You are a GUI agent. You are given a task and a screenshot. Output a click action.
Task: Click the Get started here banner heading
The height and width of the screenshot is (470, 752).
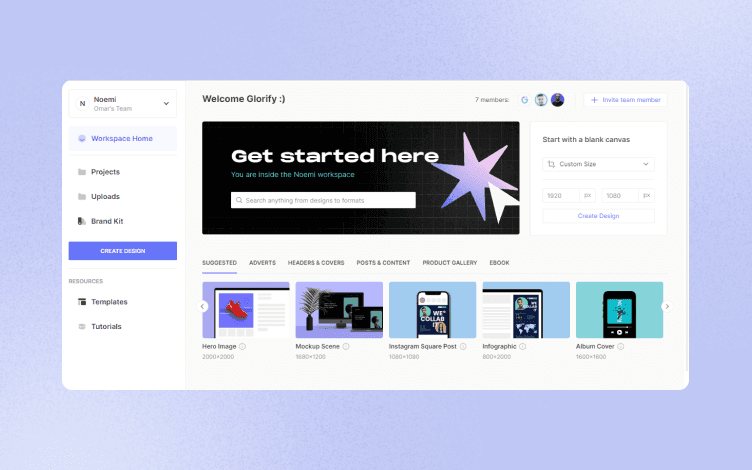coord(335,156)
